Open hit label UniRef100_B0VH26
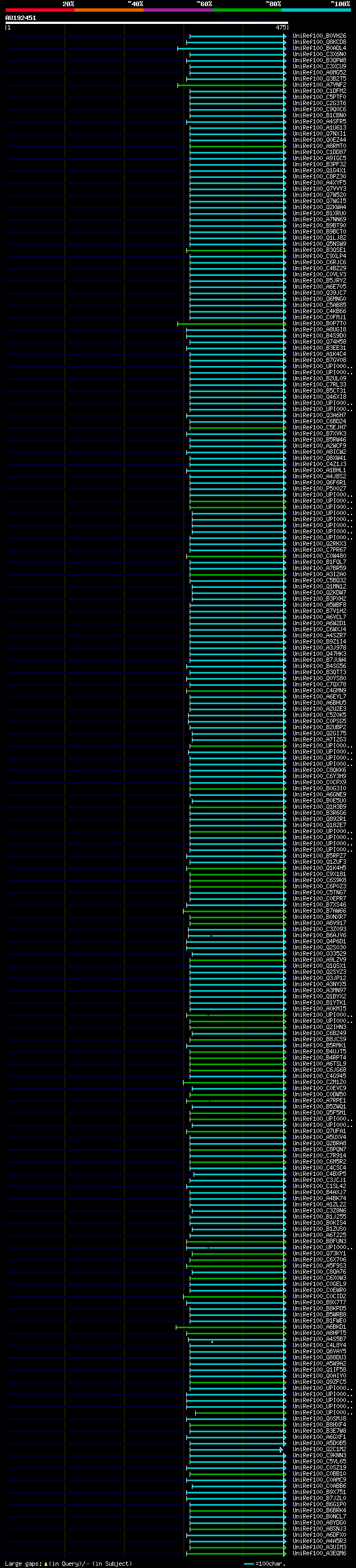356x1568 pixels. coord(319,36)
